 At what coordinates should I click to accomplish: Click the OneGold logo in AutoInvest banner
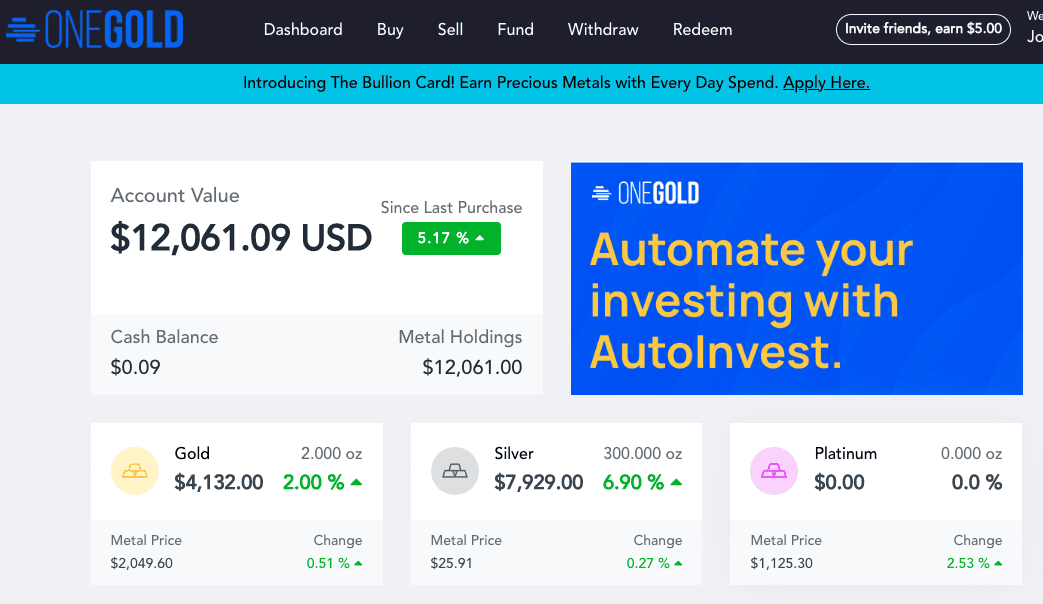tap(645, 194)
